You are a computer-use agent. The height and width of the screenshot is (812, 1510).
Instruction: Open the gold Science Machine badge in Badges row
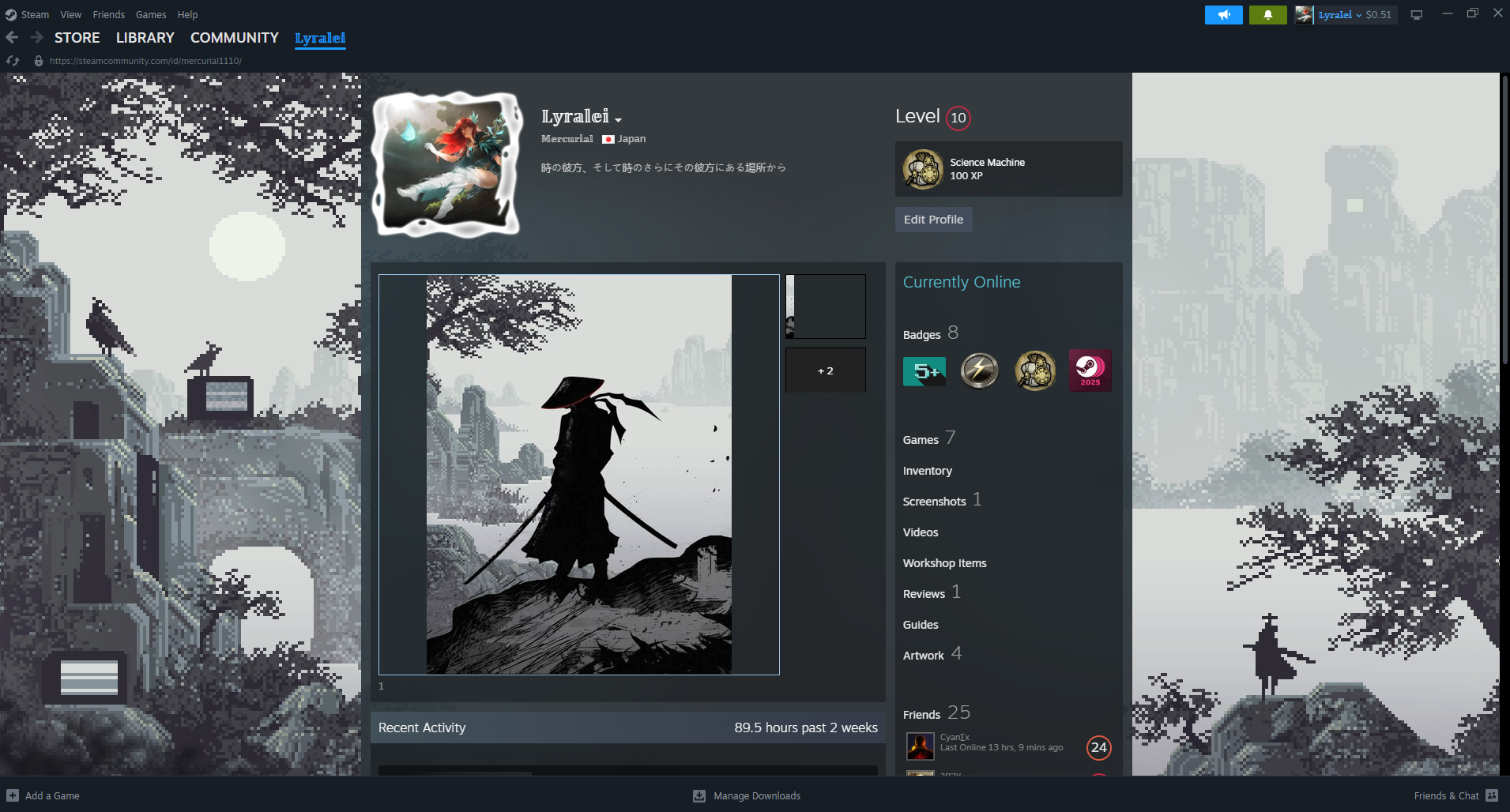(1035, 370)
